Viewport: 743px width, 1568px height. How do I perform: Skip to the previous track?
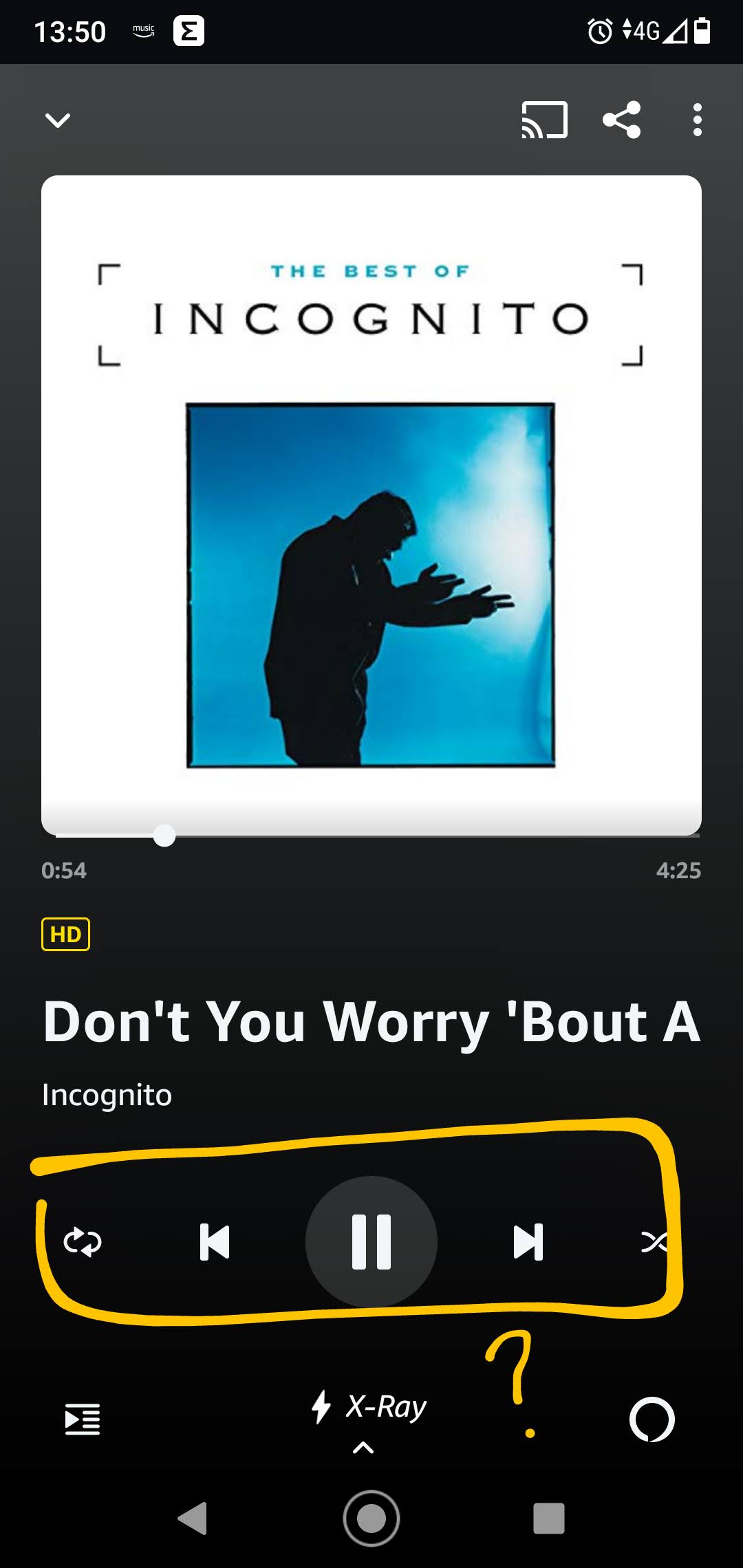point(215,1242)
